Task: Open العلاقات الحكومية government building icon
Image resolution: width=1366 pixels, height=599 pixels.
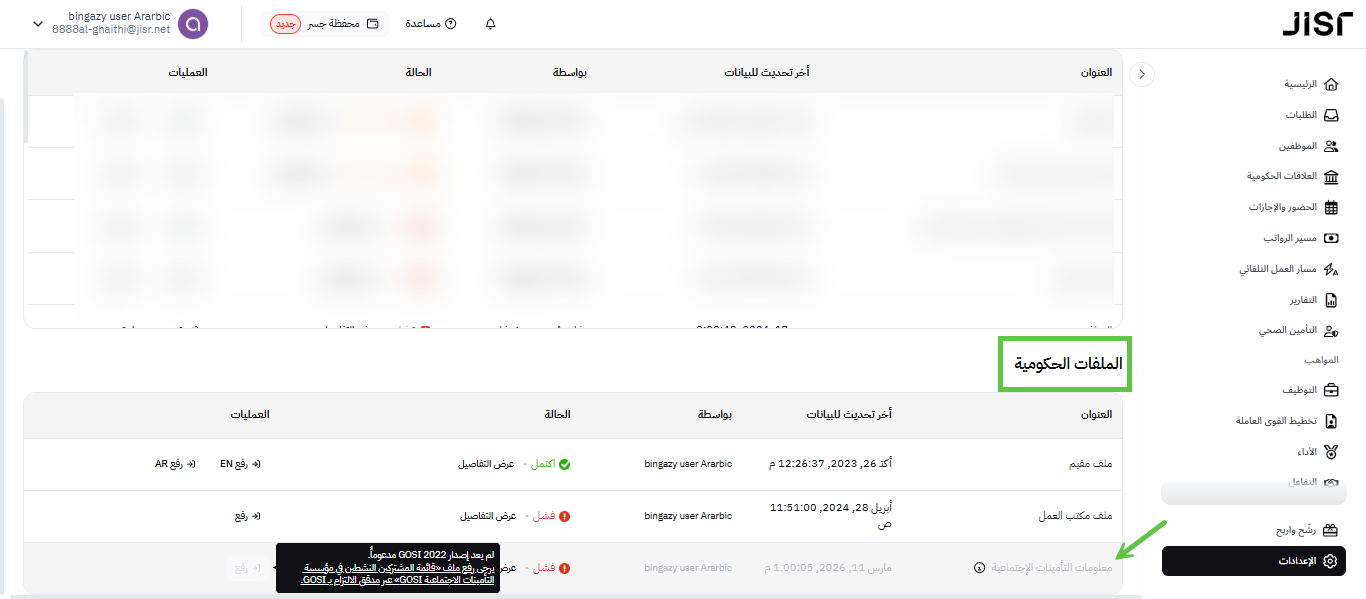Action: click(x=1331, y=177)
